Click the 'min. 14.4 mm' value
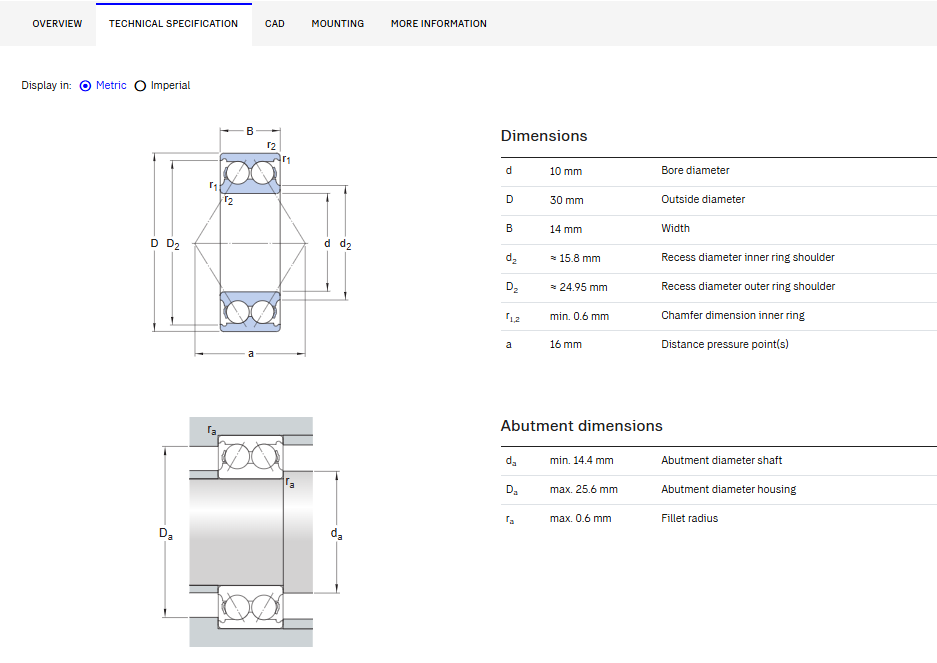937x663 pixels. (x=581, y=460)
